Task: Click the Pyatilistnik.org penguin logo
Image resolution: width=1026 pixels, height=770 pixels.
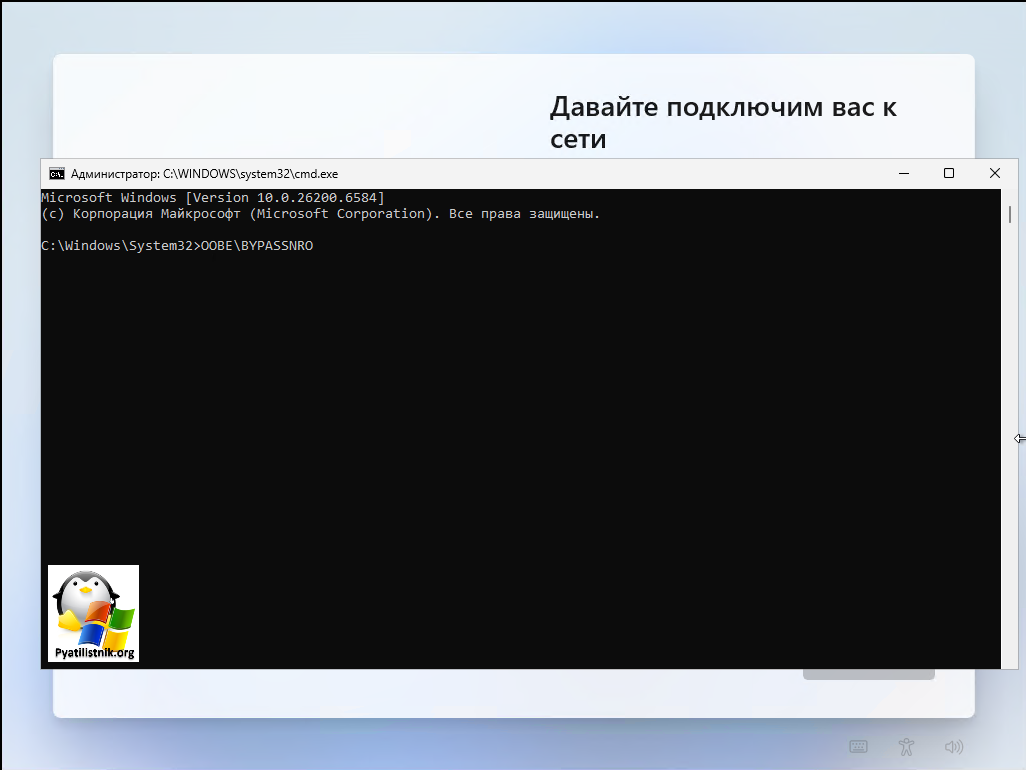Action: click(x=93, y=613)
